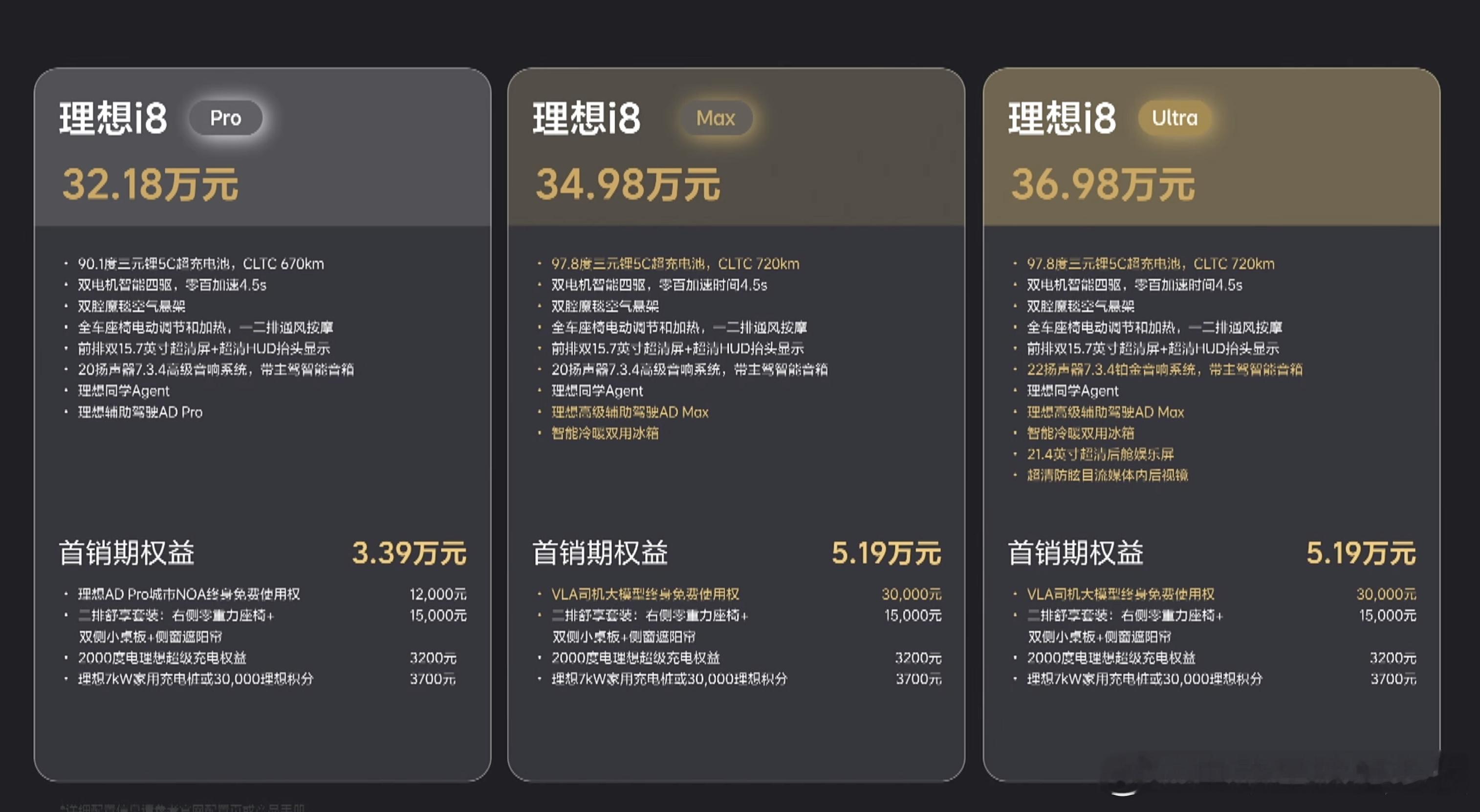Click Max card's VLA司机大模型终身免费使用权 line

tap(645, 594)
